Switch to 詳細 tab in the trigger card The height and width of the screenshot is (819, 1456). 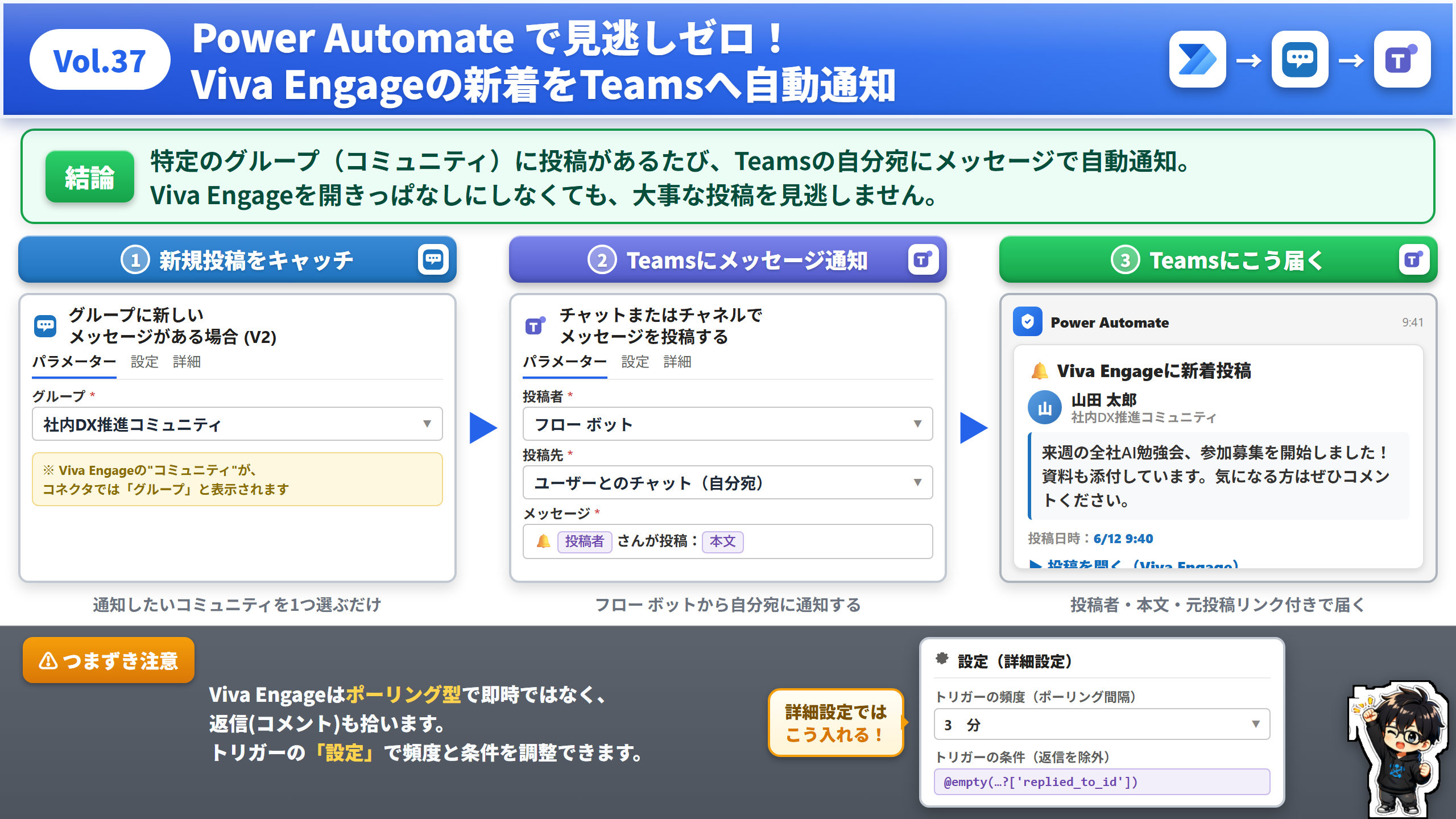click(x=187, y=362)
